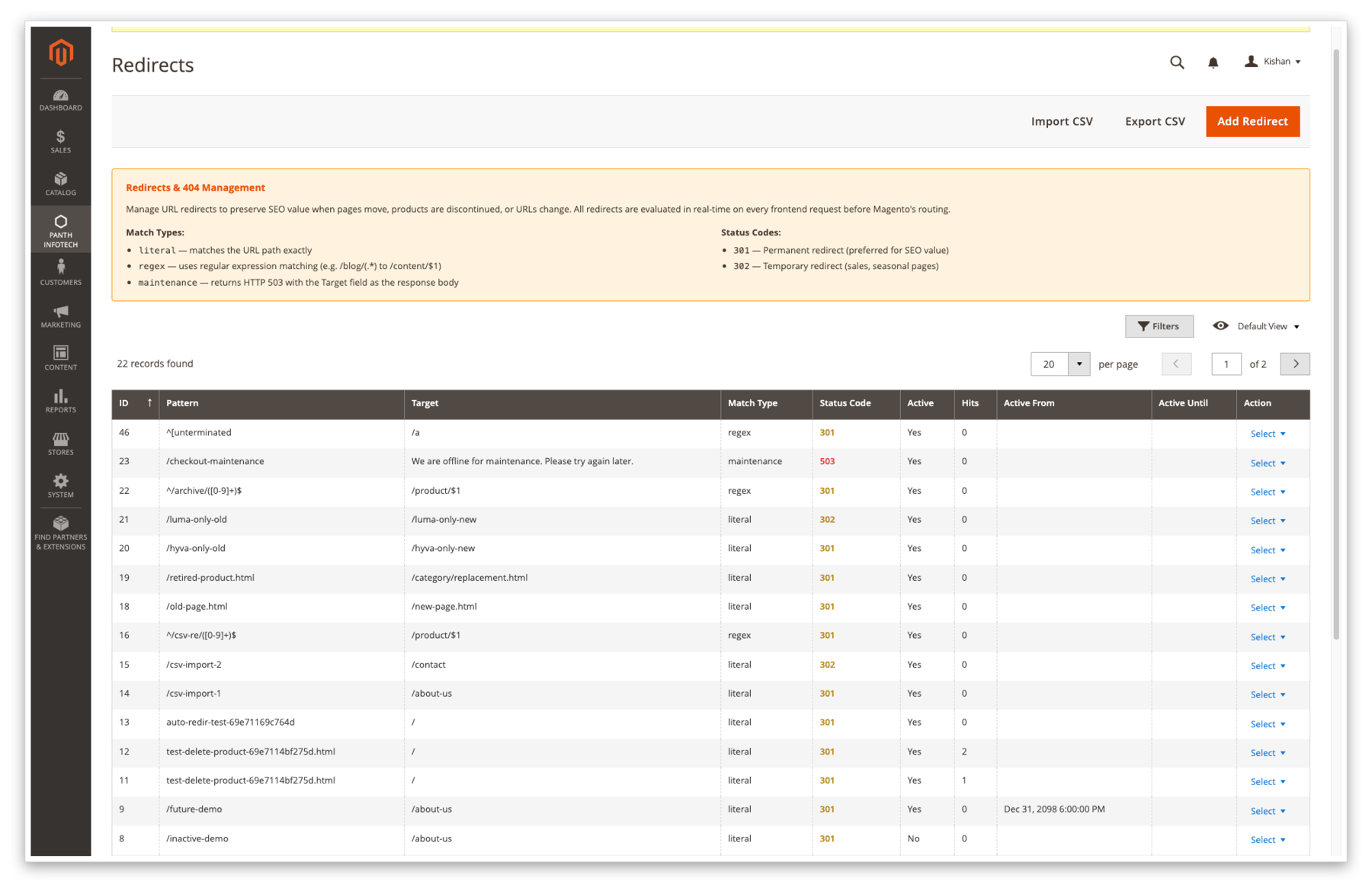Click the page number input field
The image size is (1372, 891).
tap(1226, 364)
